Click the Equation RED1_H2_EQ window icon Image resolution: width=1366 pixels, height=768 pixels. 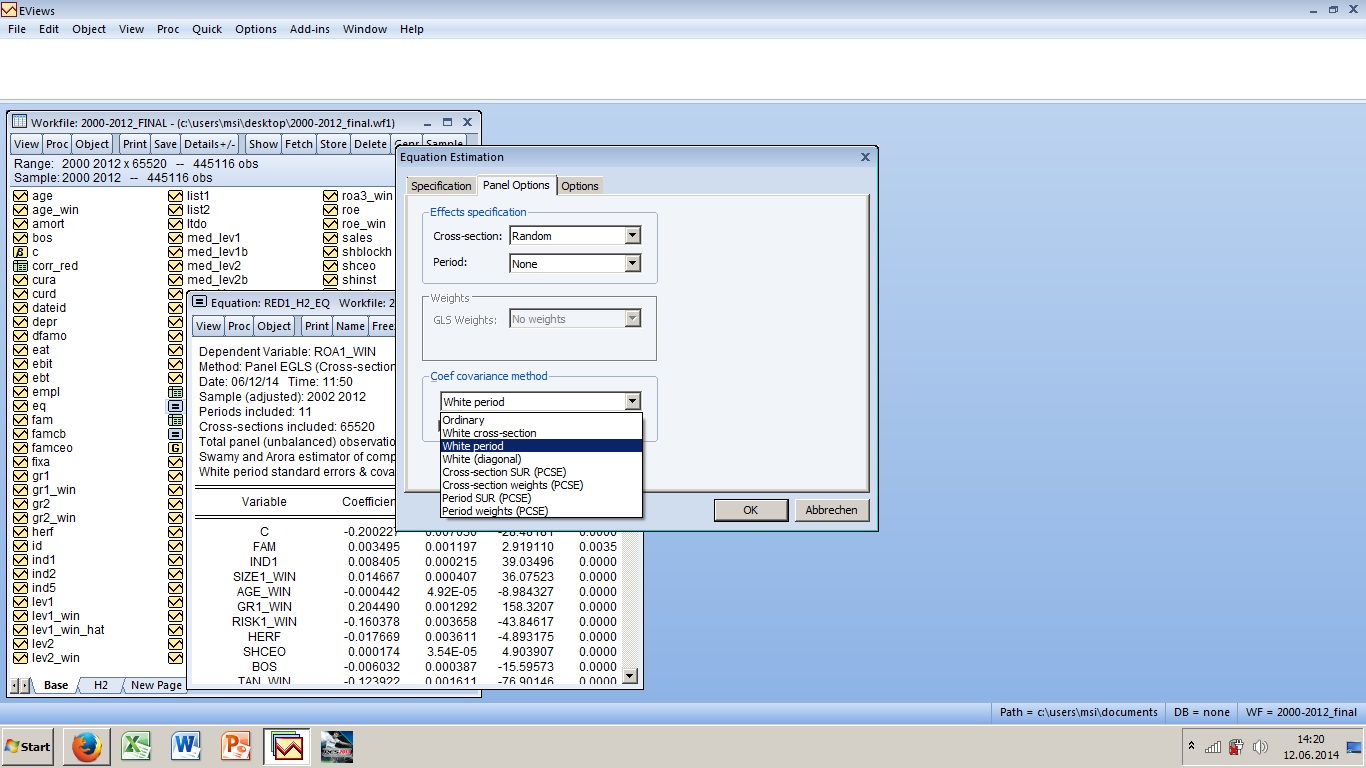(199, 302)
